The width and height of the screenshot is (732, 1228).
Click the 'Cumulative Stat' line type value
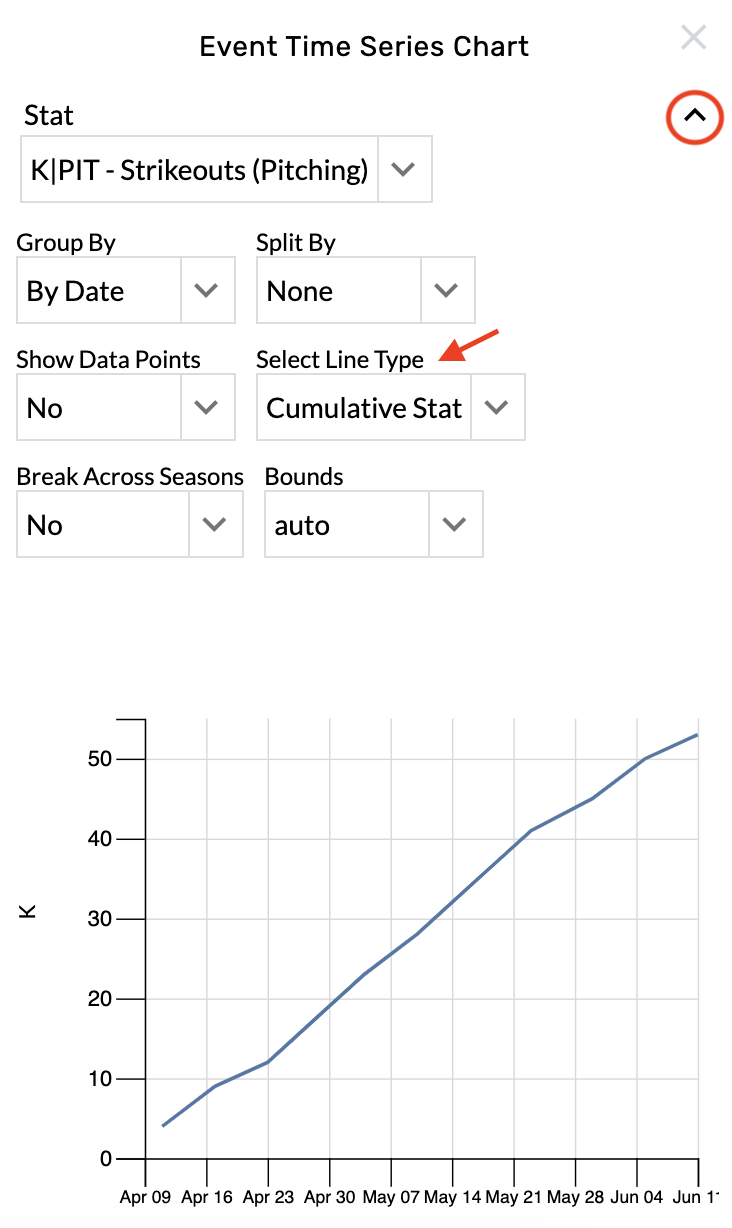pyautogui.click(x=364, y=408)
